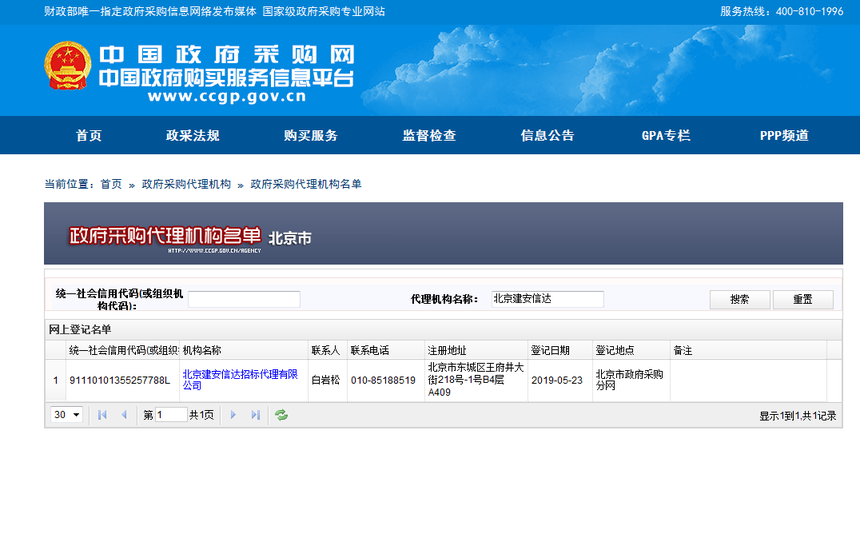Click the 备注 column header
Viewport: 860px width, 534px height.
click(x=748, y=350)
